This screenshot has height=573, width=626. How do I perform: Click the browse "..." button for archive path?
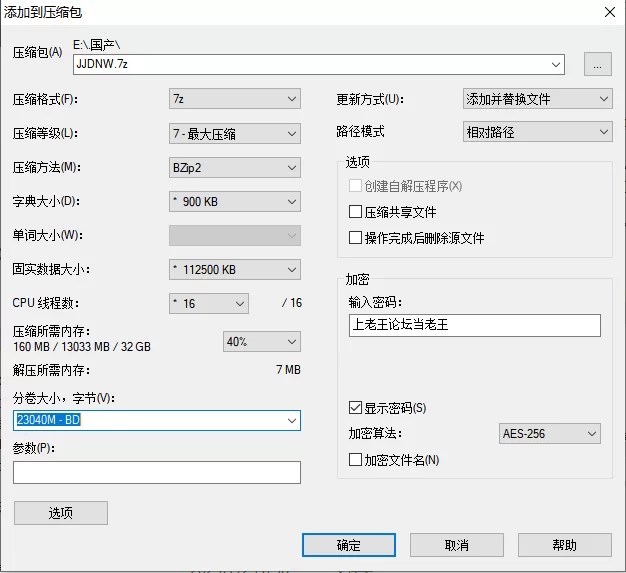pos(597,64)
